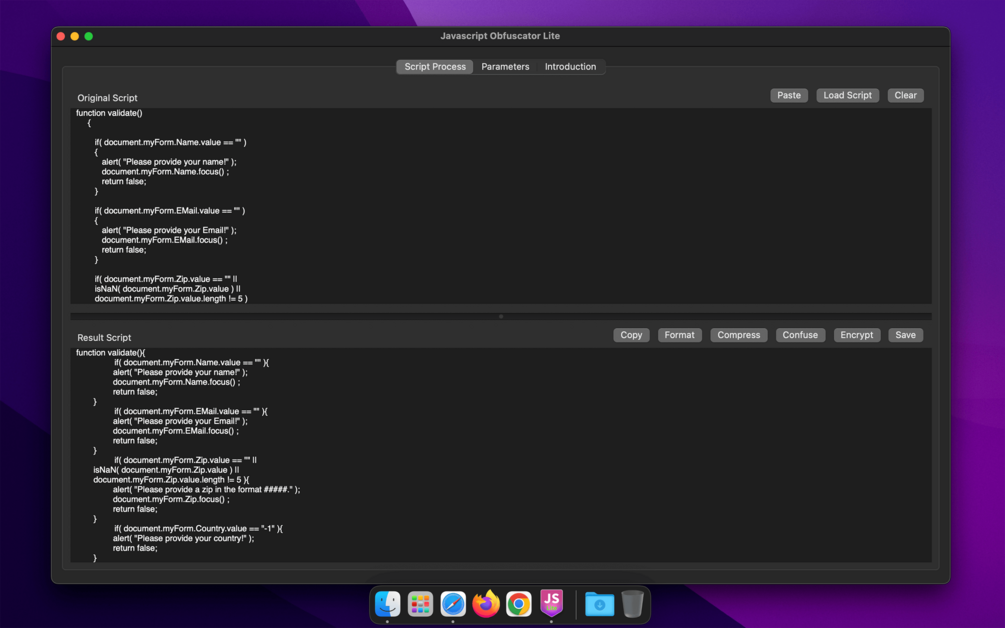This screenshot has height=628, width=1005.
Task: Open Launchpad in the dock
Action: tap(420, 604)
